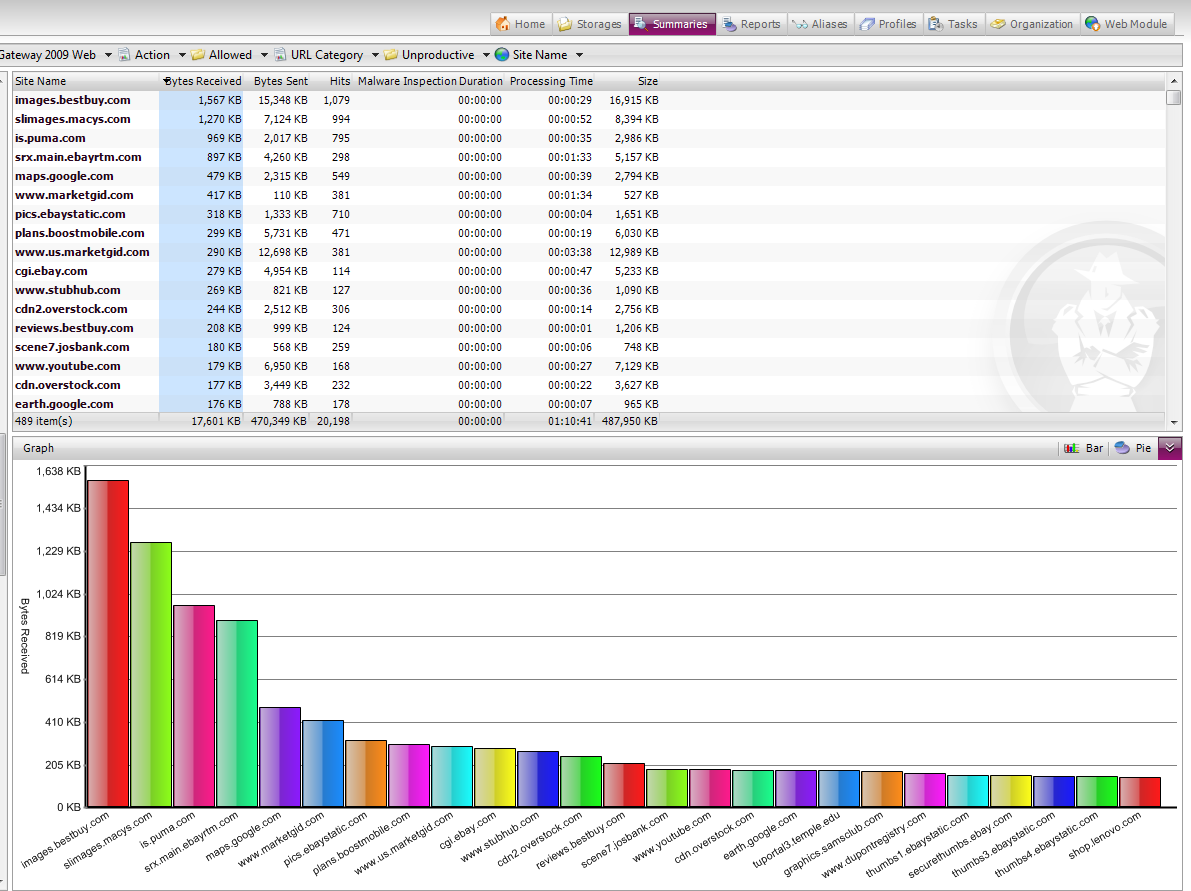Click the blue www.marketgid.com bar in graph
This screenshot has height=891, width=1191.
point(323,763)
